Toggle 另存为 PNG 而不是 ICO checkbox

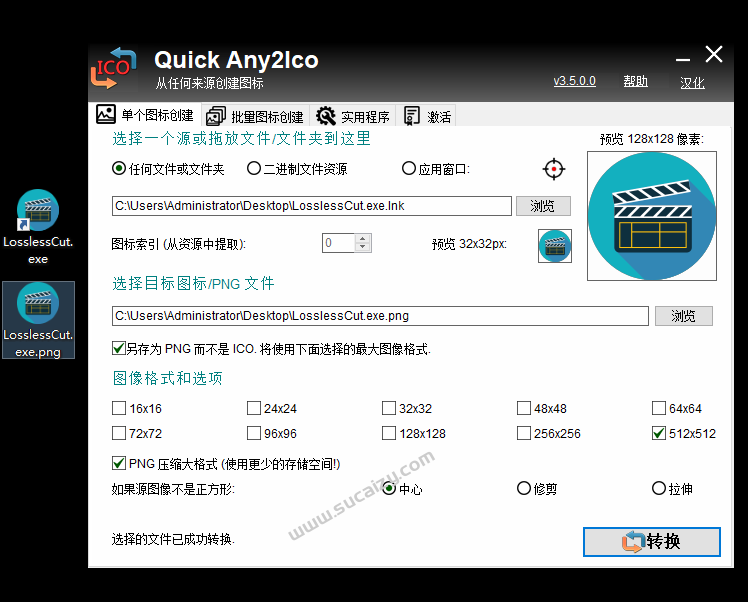[x=118, y=348]
